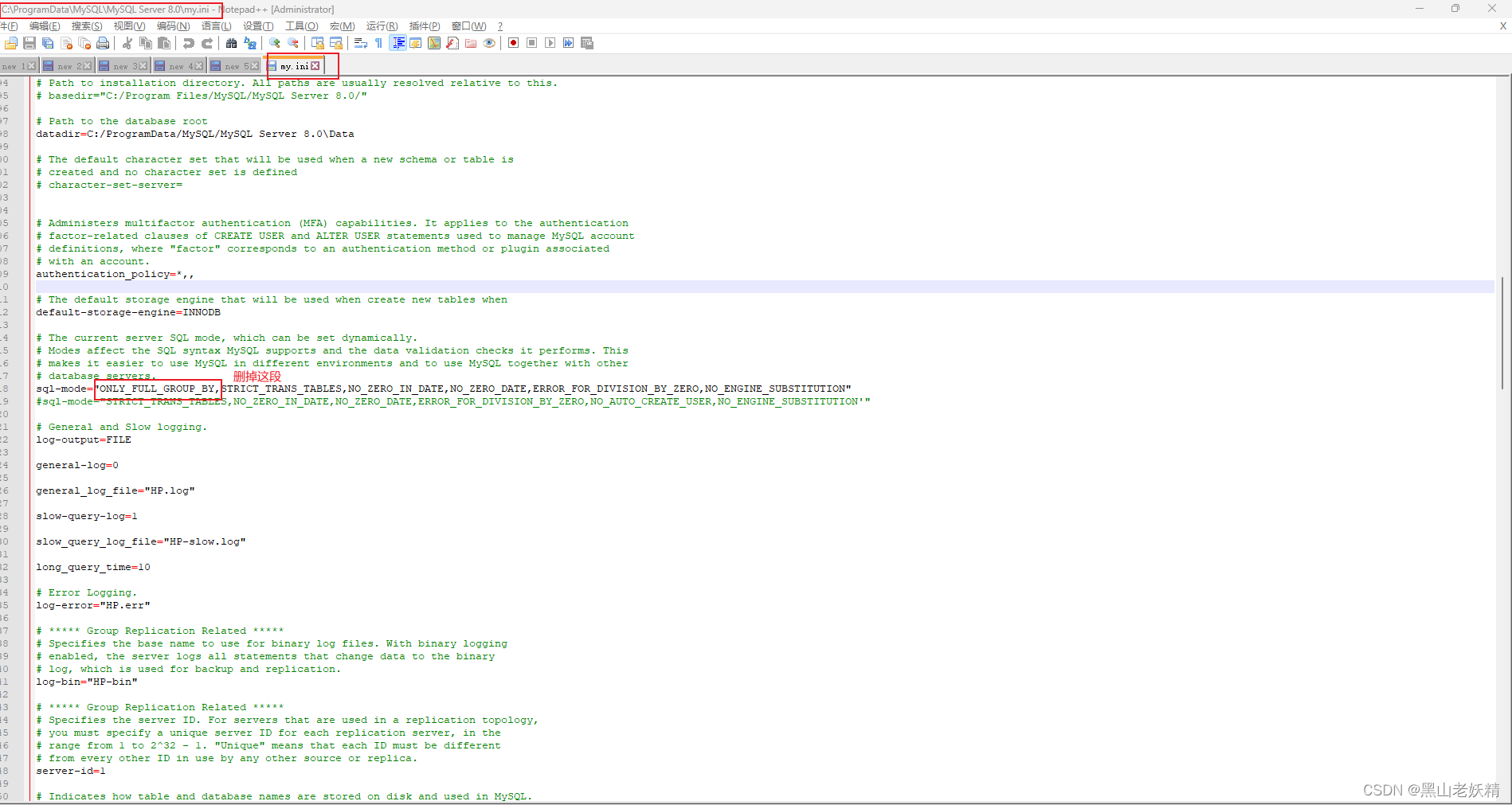The image size is (1512, 805).
Task: Select the my.ini tab
Action: [x=293, y=66]
